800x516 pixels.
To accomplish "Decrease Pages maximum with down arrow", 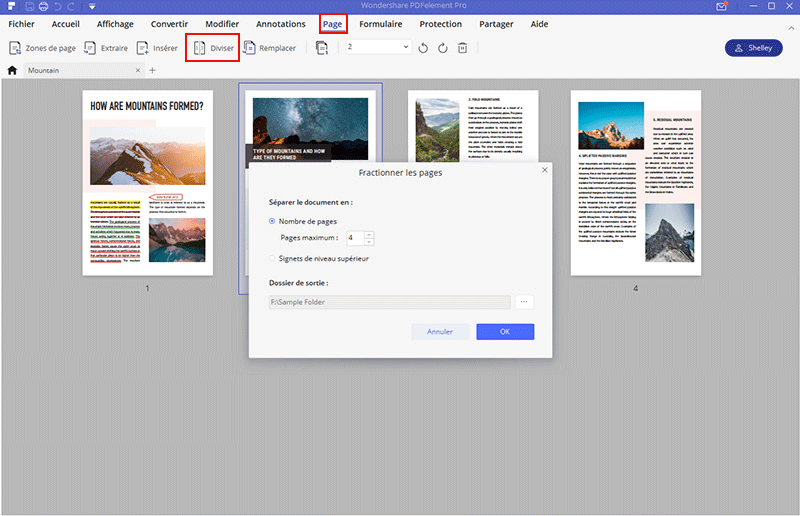I will tap(369, 241).
